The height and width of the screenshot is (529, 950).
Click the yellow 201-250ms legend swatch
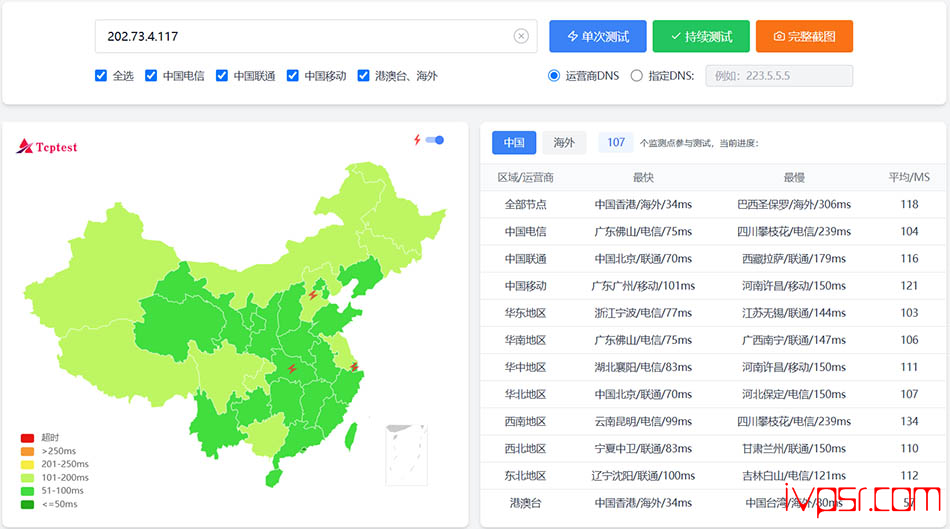(x=27, y=464)
